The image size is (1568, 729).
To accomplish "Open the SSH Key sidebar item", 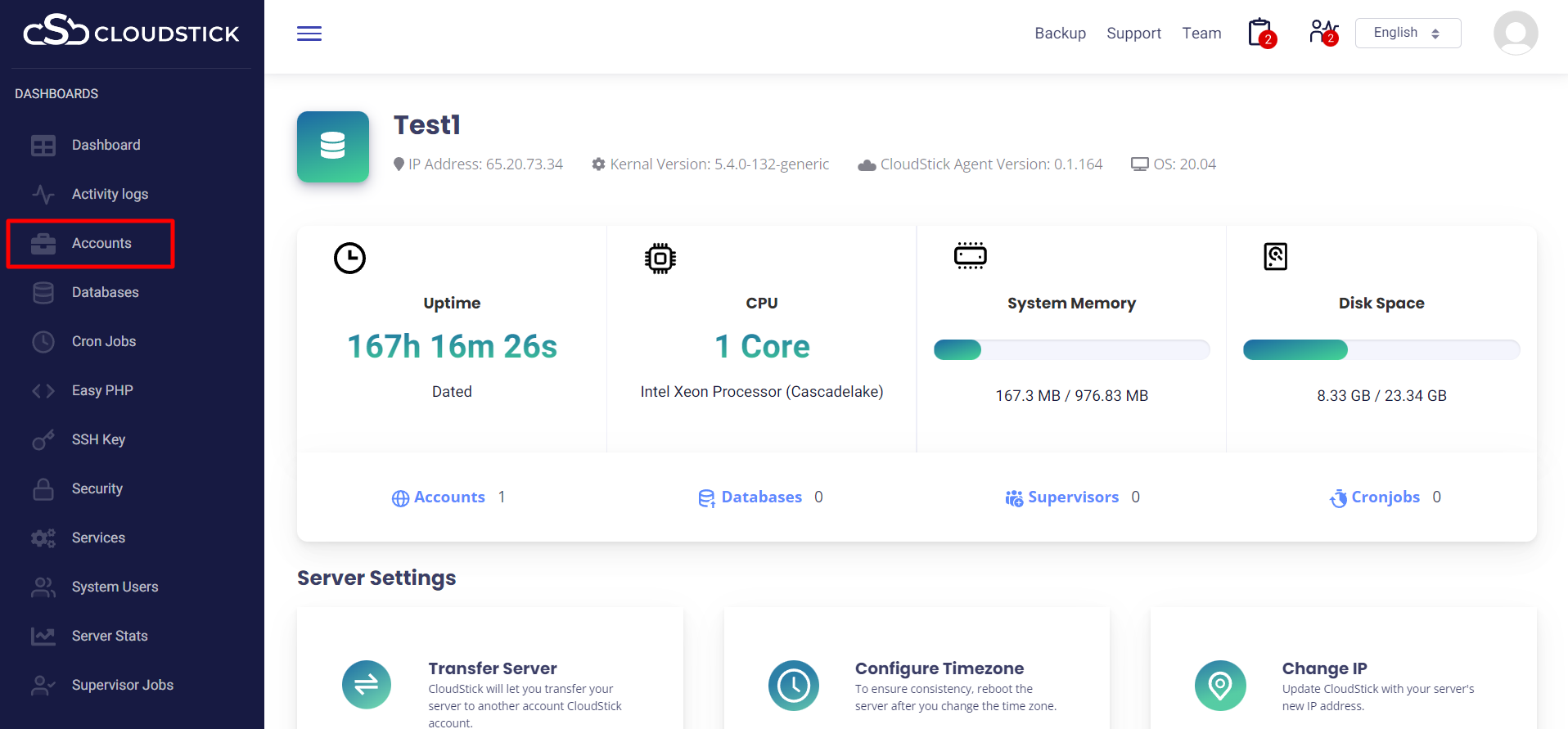I will pos(98,439).
